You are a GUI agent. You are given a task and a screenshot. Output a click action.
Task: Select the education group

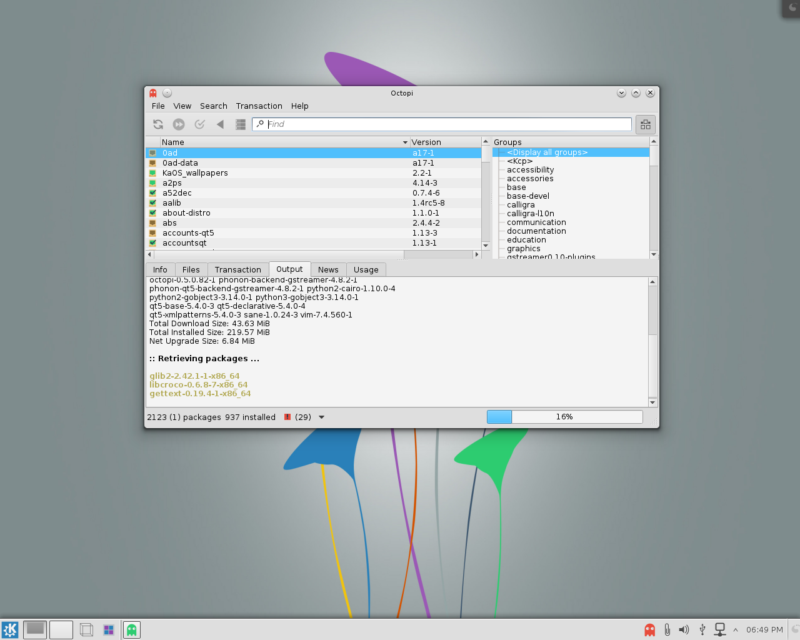[x=526, y=240]
